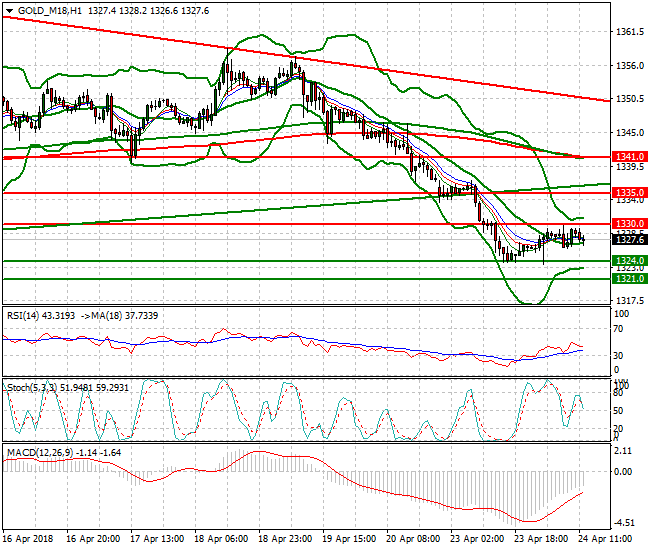The image size is (650, 550).
Task: Click the MACD scale value 2.11
Action: (623, 451)
